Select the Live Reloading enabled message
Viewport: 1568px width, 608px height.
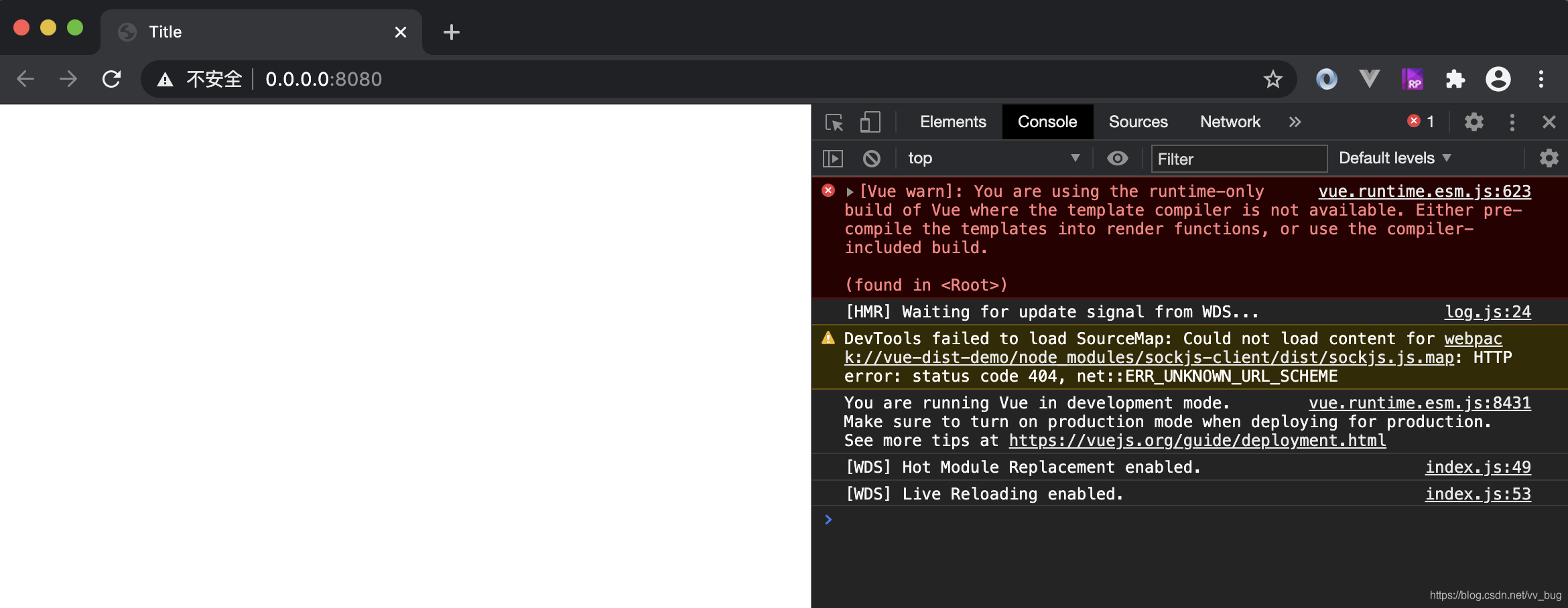coord(984,494)
